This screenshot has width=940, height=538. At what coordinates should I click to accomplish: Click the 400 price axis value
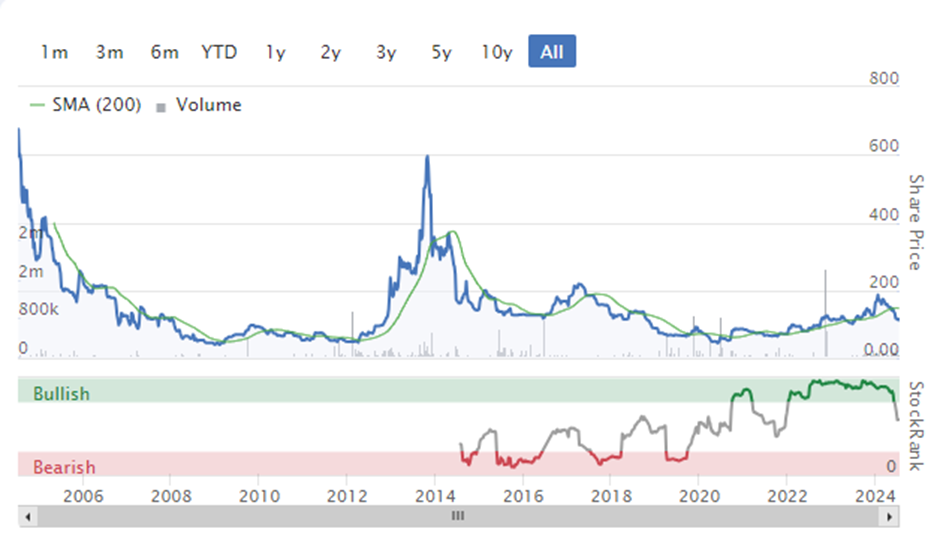click(884, 215)
